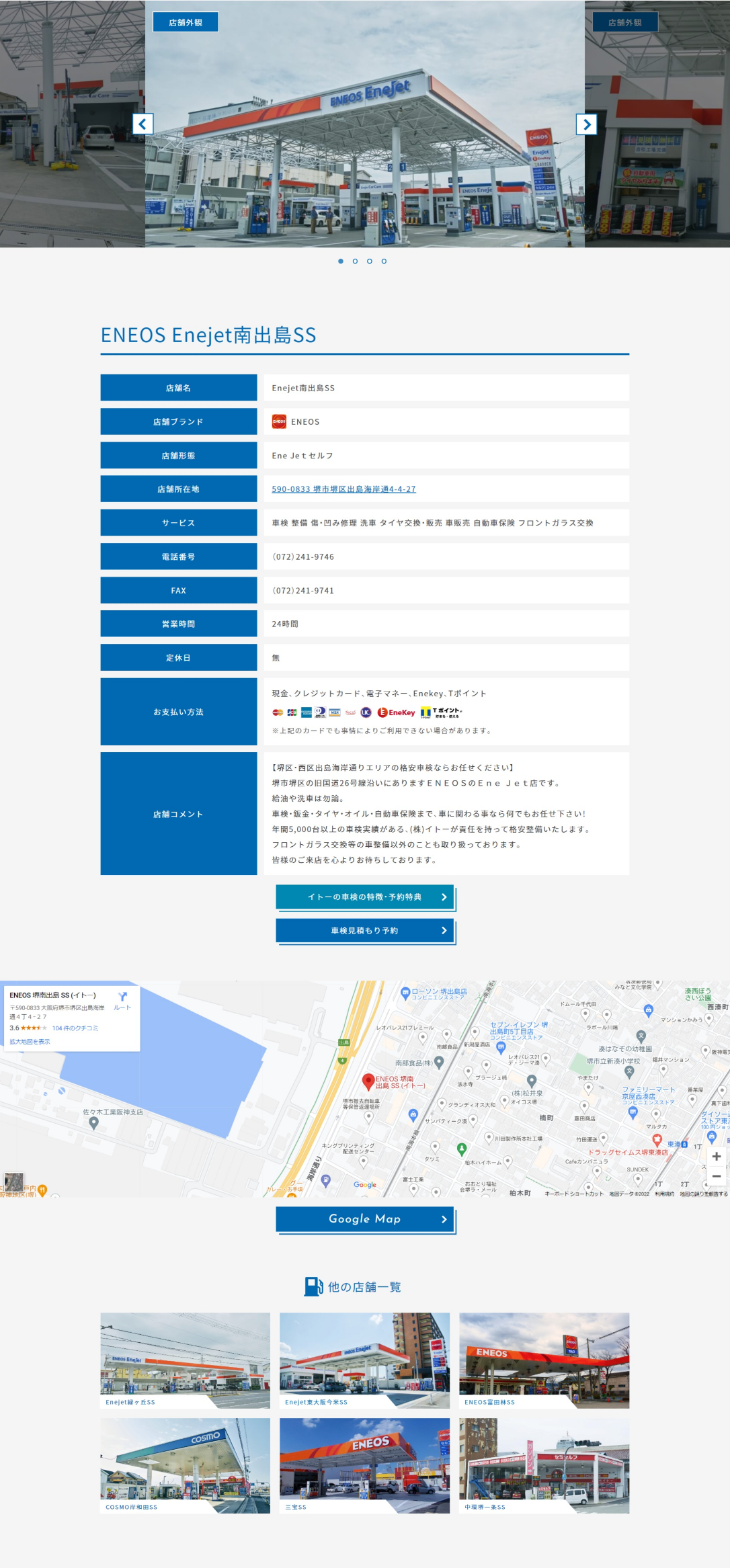Click the 南部食品(株) map marker

click(439, 1062)
